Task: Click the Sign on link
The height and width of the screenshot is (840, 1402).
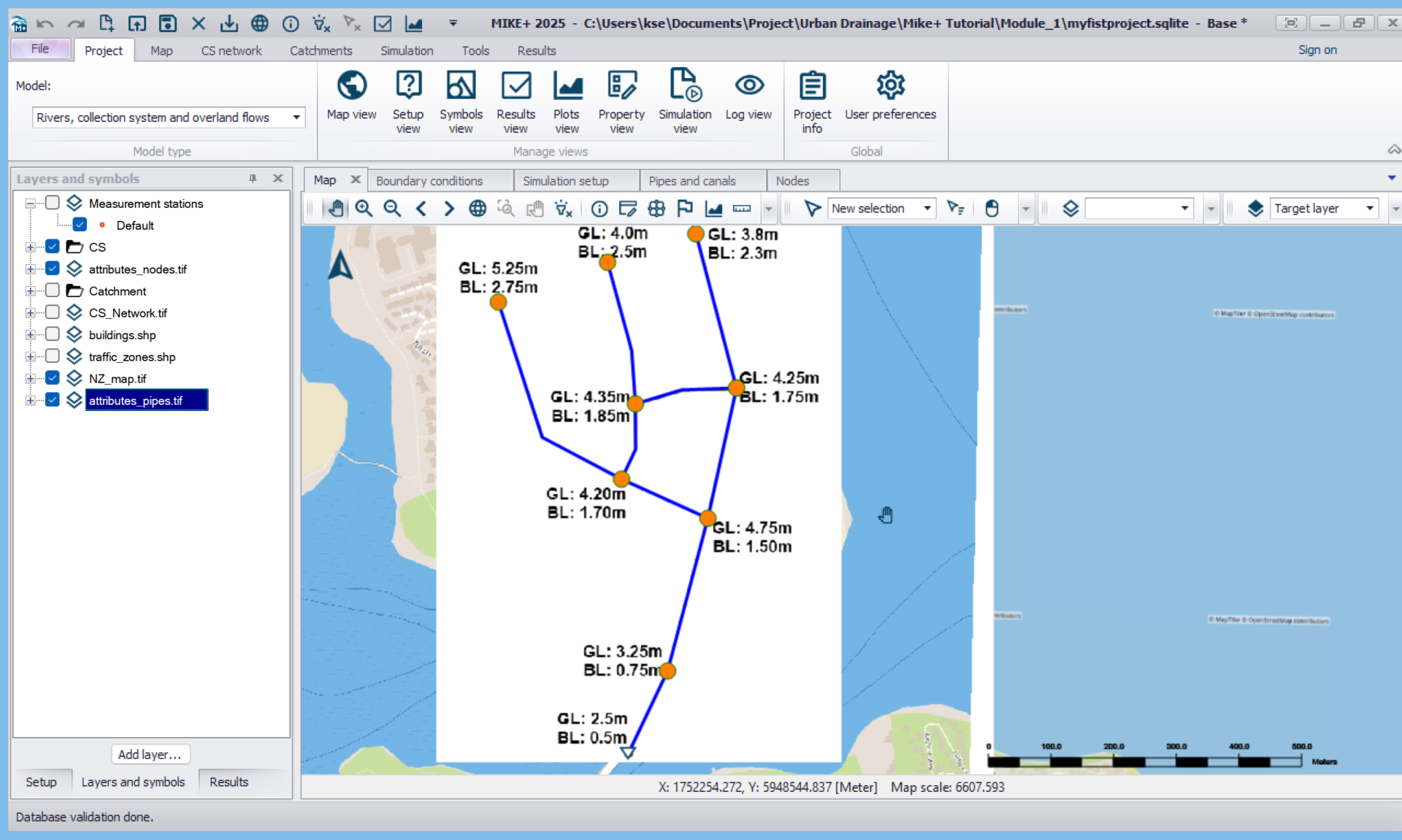Action: coord(1317,50)
